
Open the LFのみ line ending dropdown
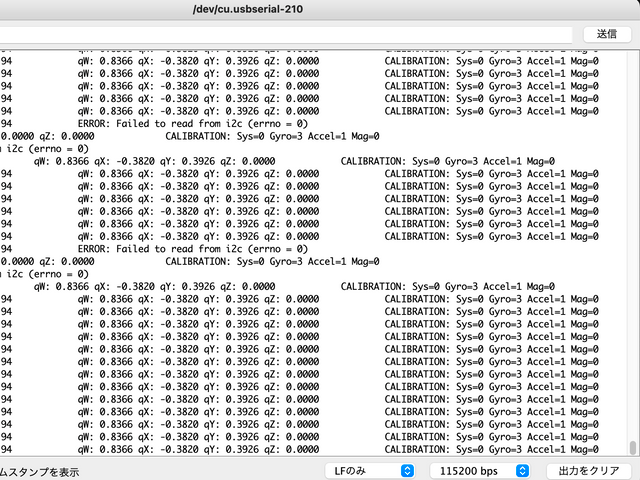(369, 470)
